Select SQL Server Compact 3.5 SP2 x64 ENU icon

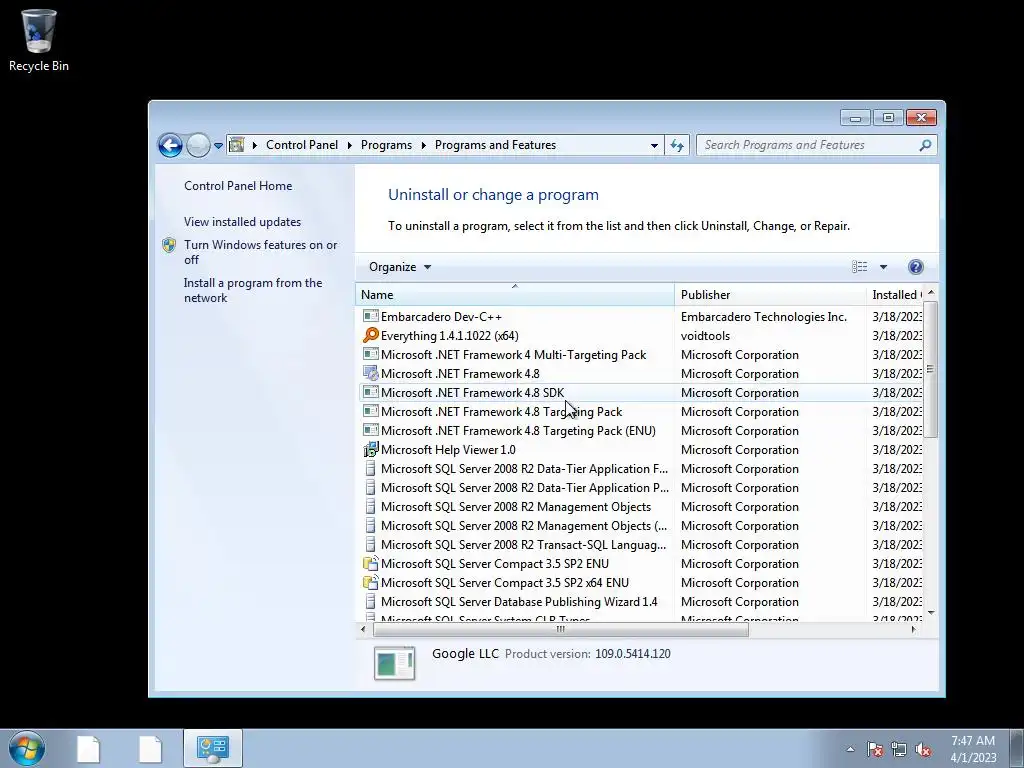coord(370,583)
